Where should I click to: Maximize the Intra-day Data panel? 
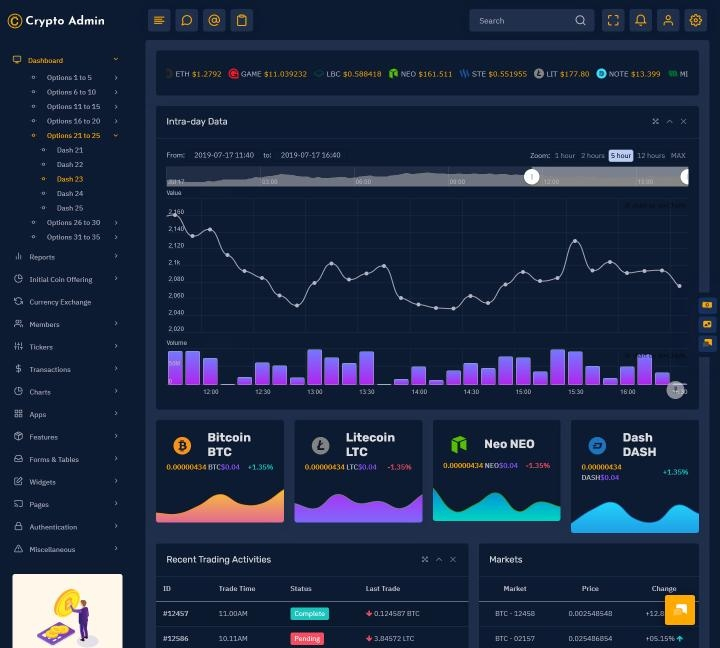655,121
